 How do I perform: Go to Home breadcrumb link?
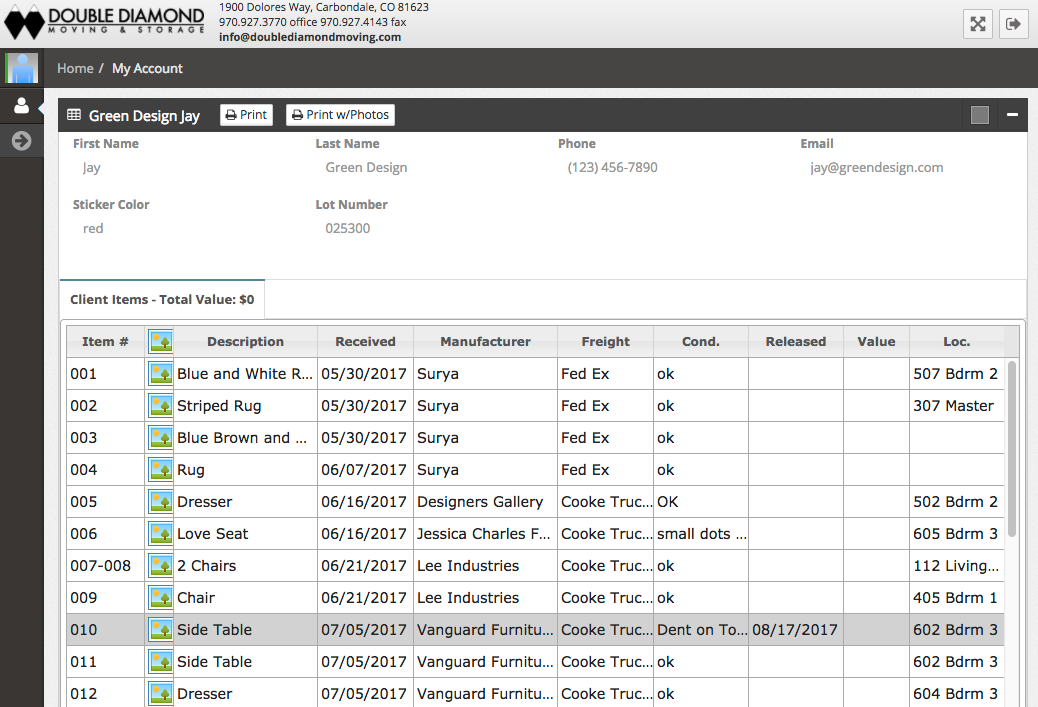point(75,68)
